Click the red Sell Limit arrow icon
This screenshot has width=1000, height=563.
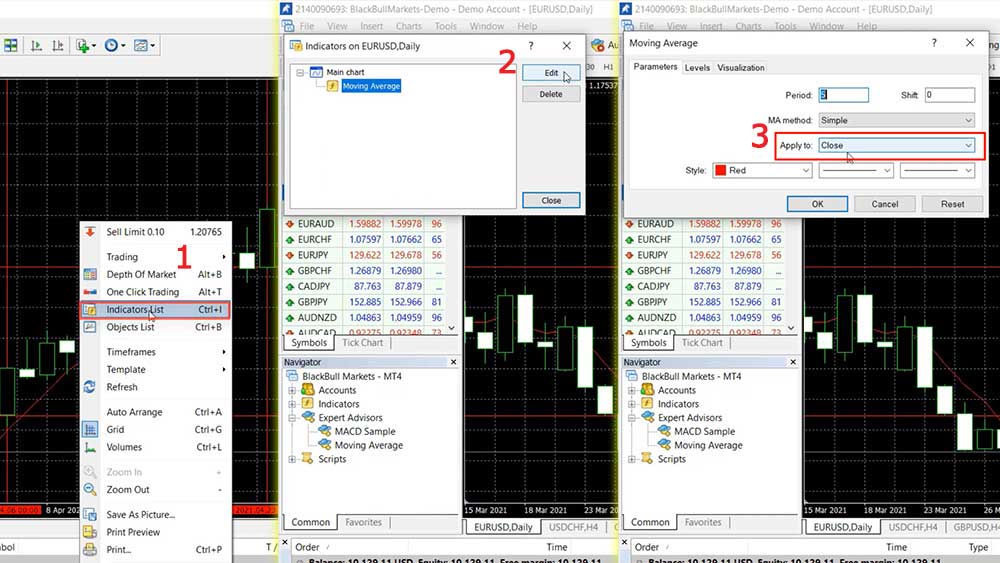(90, 232)
